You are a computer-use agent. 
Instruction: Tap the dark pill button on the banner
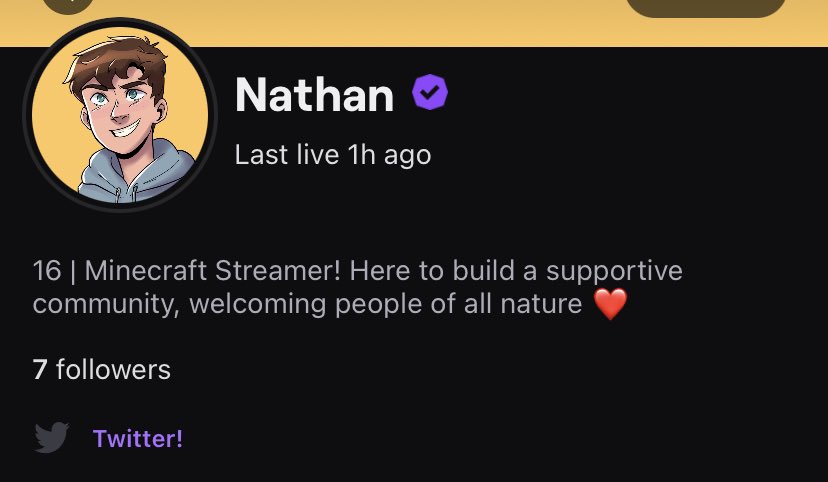coord(706,8)
